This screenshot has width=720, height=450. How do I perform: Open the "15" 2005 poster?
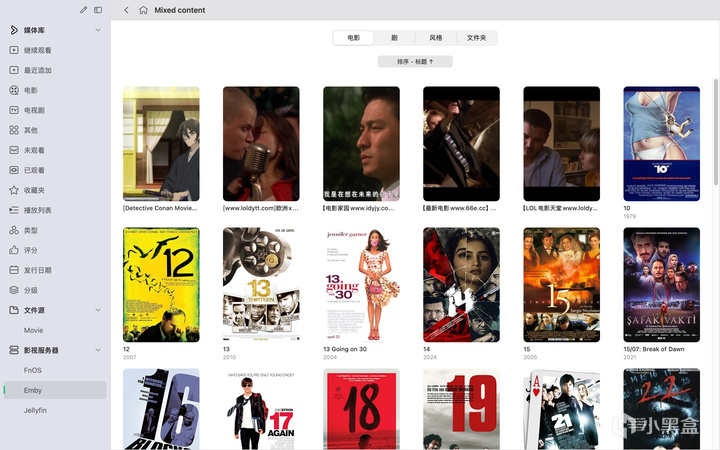562,285
